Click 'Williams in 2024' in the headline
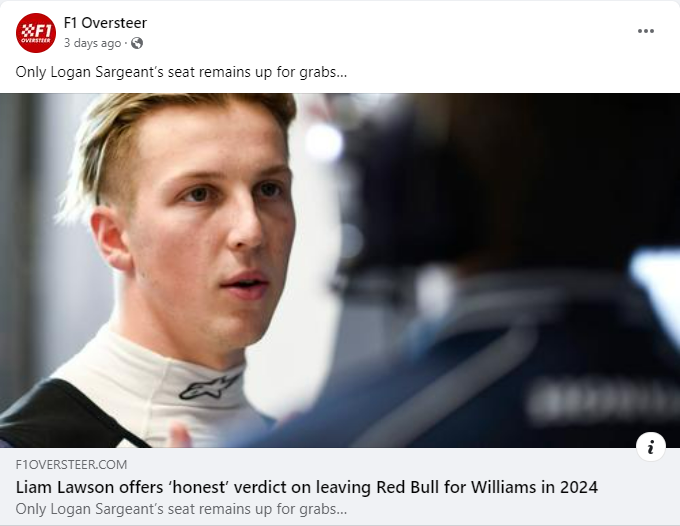Screen dimensions: 680x526 pyautogui.click(x=534, y=487)
